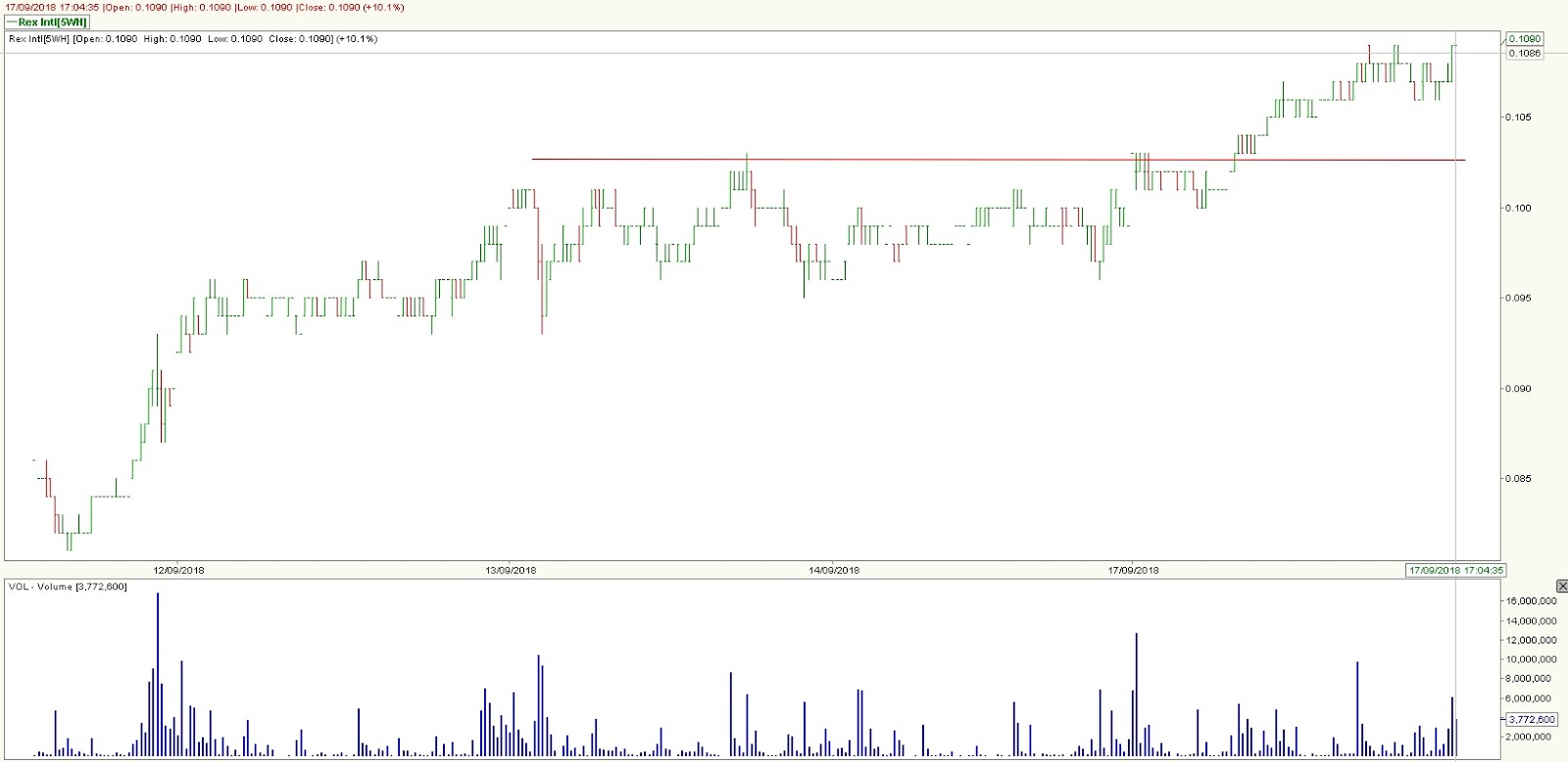Screen dimensions: 1568x762
Task: Click the 13/09/2018 date label
Action: tap(511, 570)
